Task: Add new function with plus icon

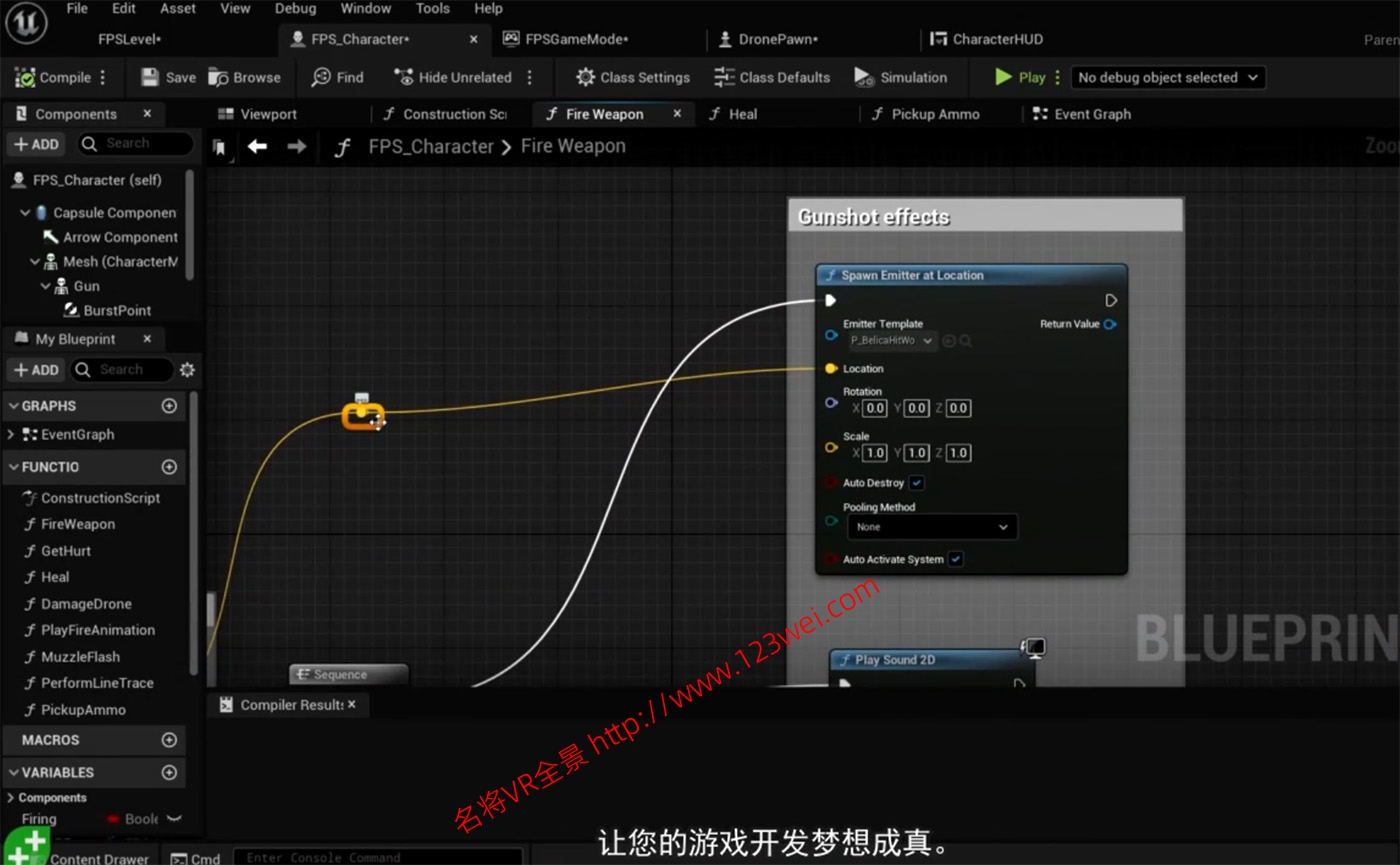Action: click(x=169, y=467)
